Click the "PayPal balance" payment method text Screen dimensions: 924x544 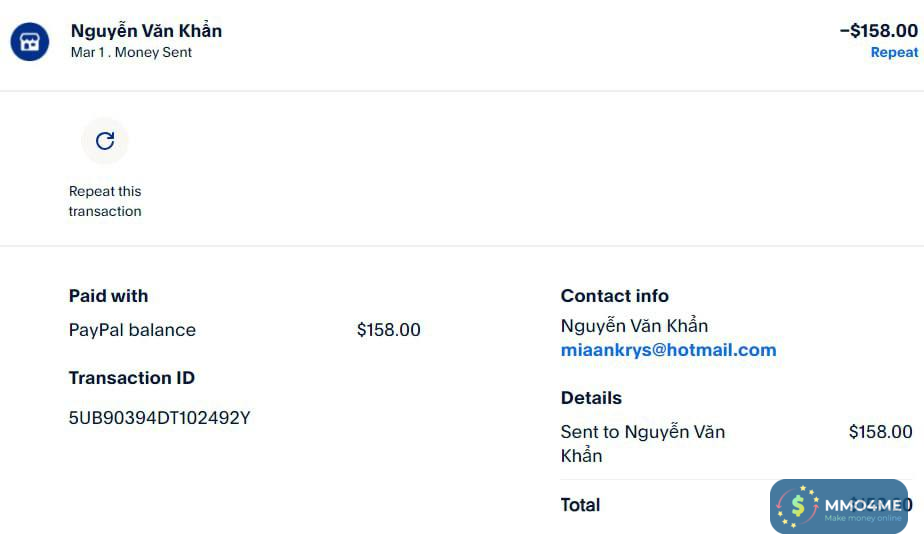(x=132, y=330)
